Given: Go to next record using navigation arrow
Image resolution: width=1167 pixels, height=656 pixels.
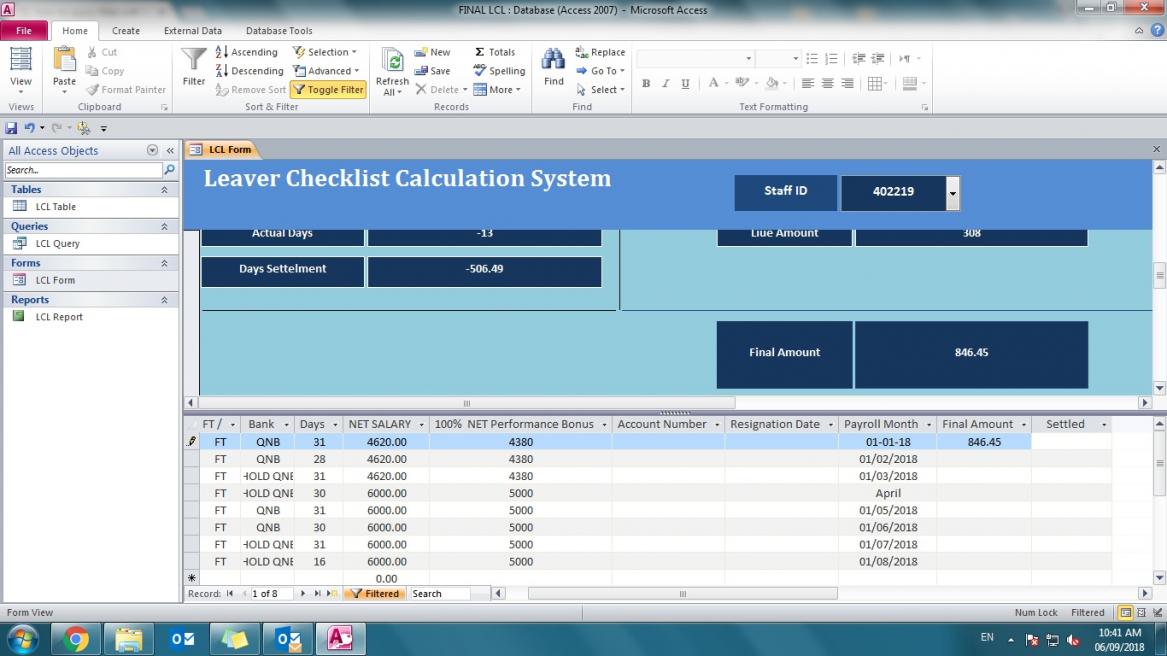Looking at the screenshot, I should pyautogui.click(x=303, y=594).
